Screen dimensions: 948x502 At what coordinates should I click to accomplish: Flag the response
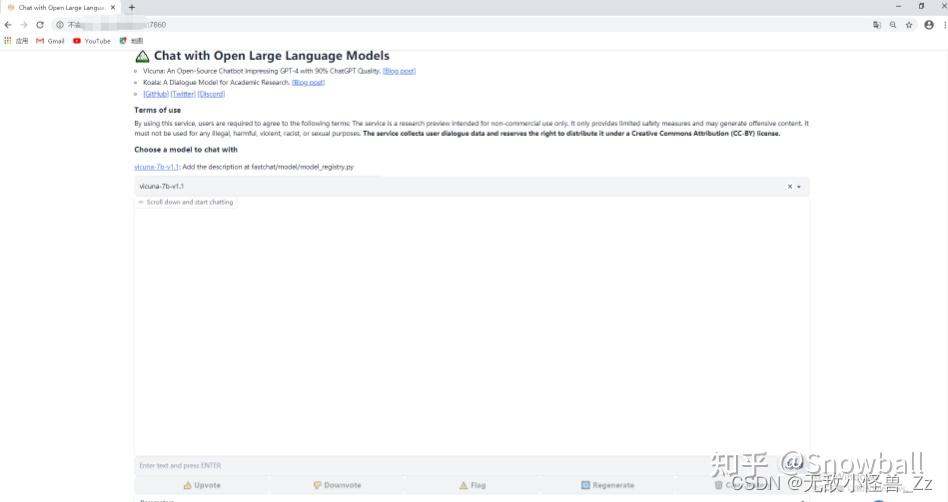(472, 485)
